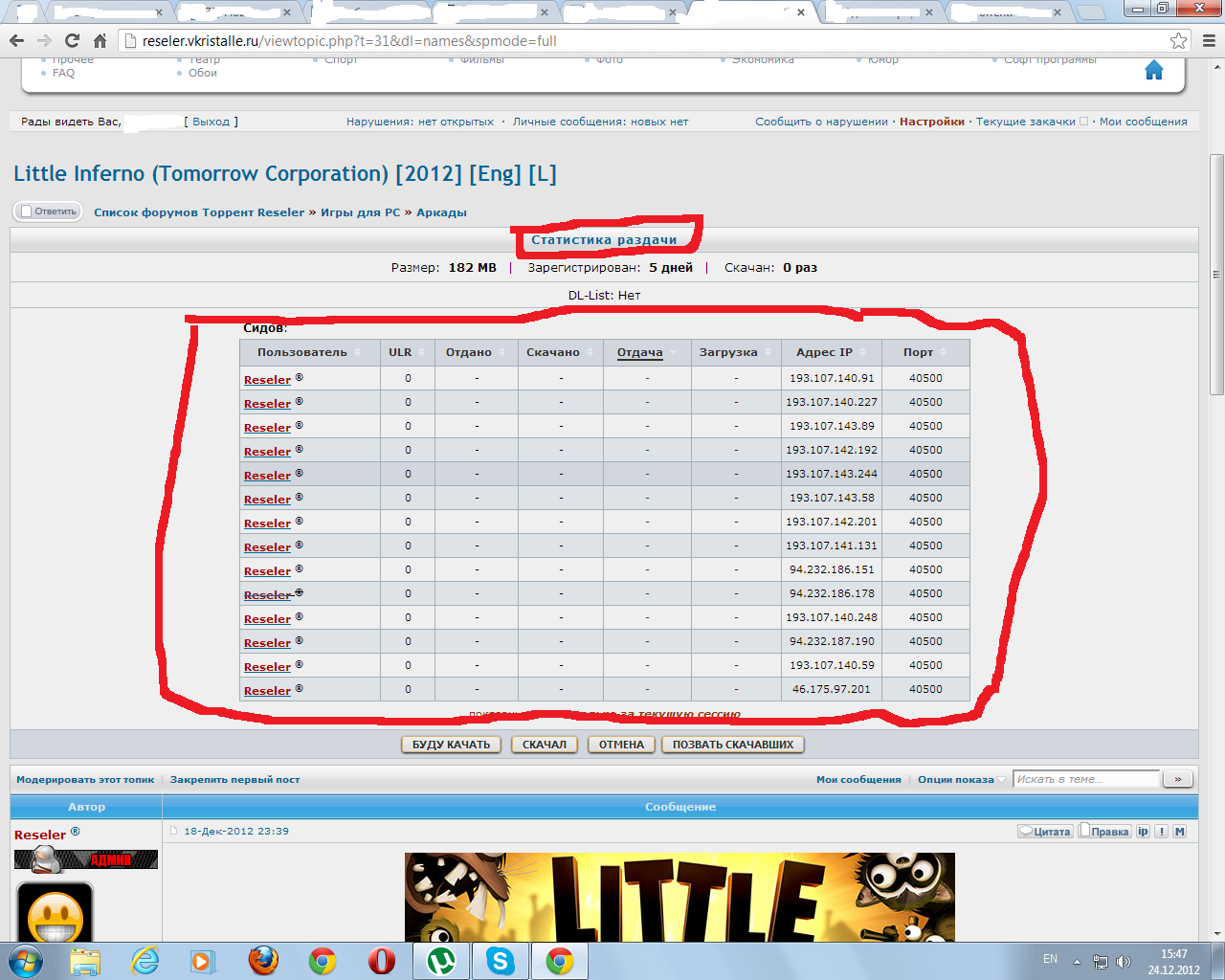Open the Chrome menu icon
1225x980 pixels.
1208,41
